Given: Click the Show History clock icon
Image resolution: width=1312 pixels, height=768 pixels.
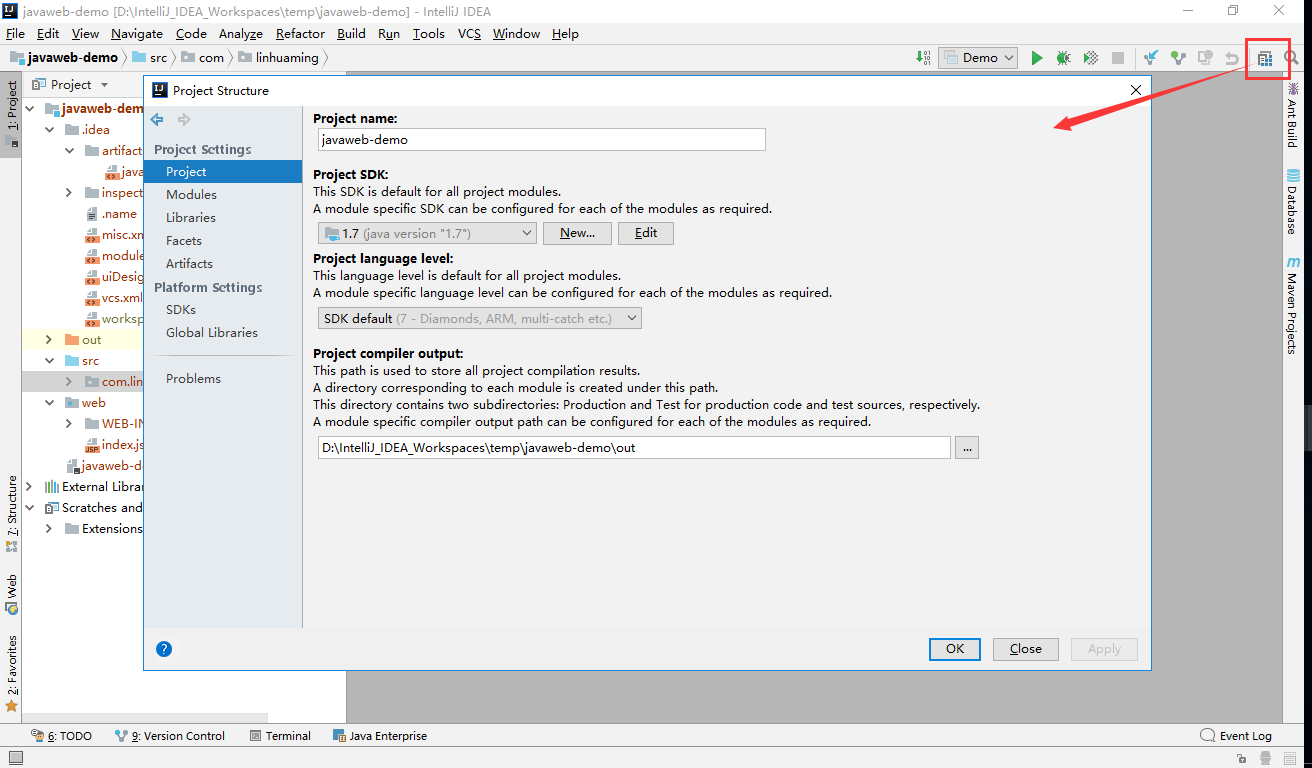Looking at the screenshot, I should [x=1205, y=58].
